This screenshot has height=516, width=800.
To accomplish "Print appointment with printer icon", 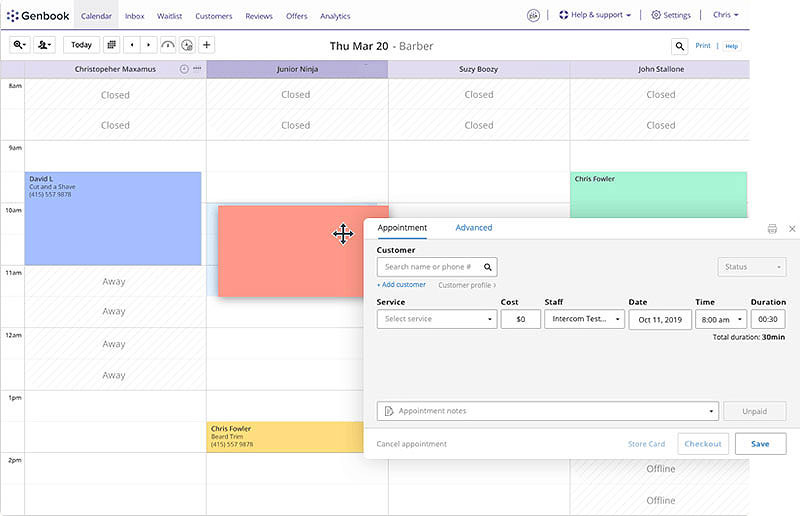I will pos(772,229).
